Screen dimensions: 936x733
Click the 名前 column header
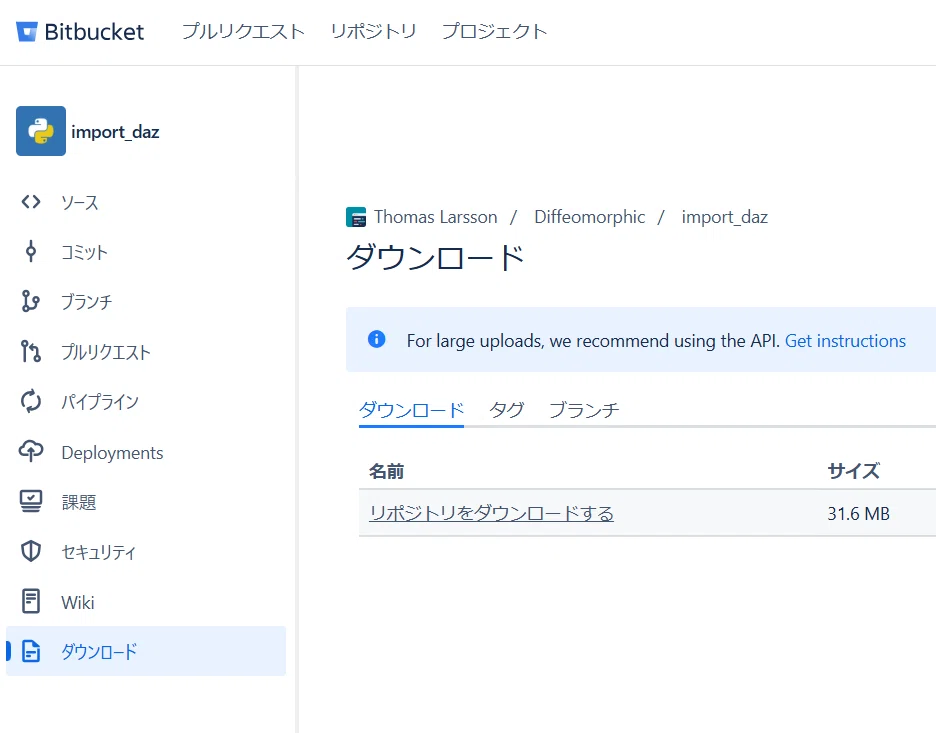[x=386, y=472]
